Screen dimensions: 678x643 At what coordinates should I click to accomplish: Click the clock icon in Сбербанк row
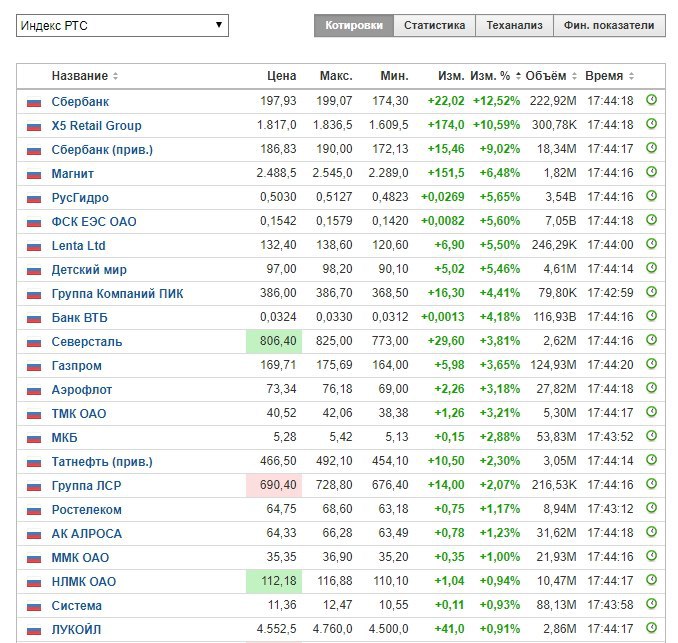click(x=651, y=100)
